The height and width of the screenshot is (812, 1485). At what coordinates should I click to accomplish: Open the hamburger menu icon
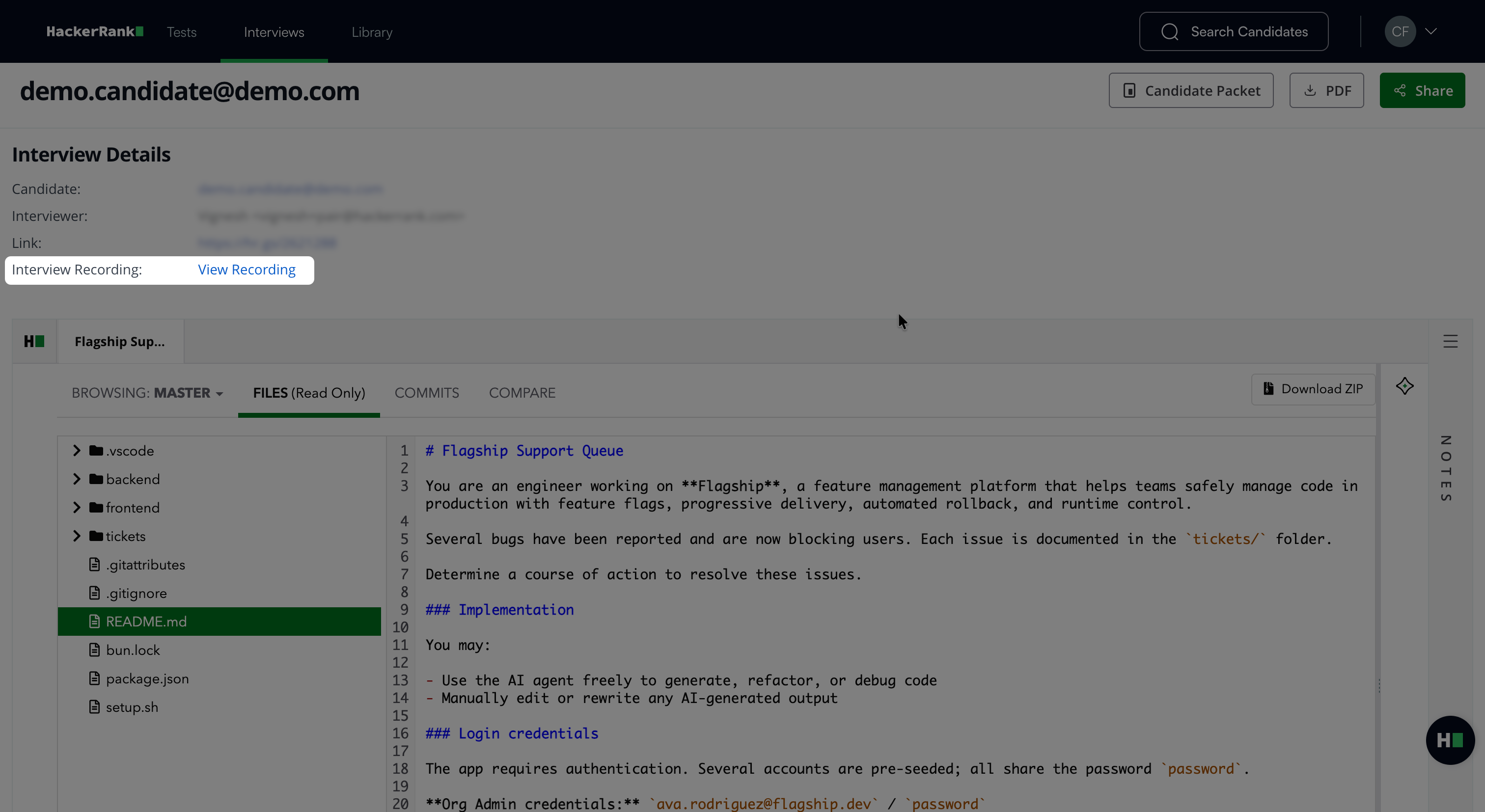point(1451,341)
